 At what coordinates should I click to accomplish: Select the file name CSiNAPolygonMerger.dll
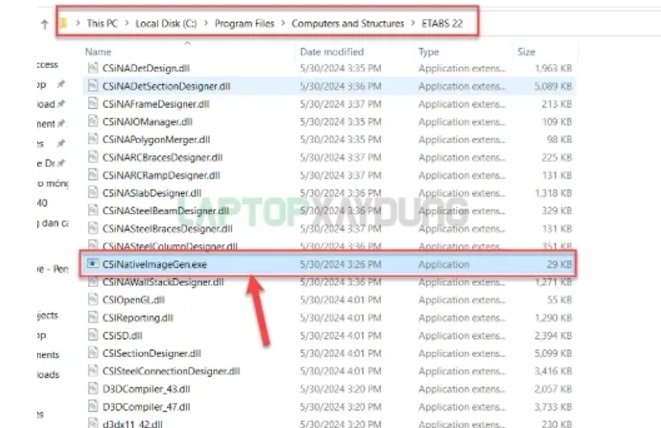tap(156, 140)
